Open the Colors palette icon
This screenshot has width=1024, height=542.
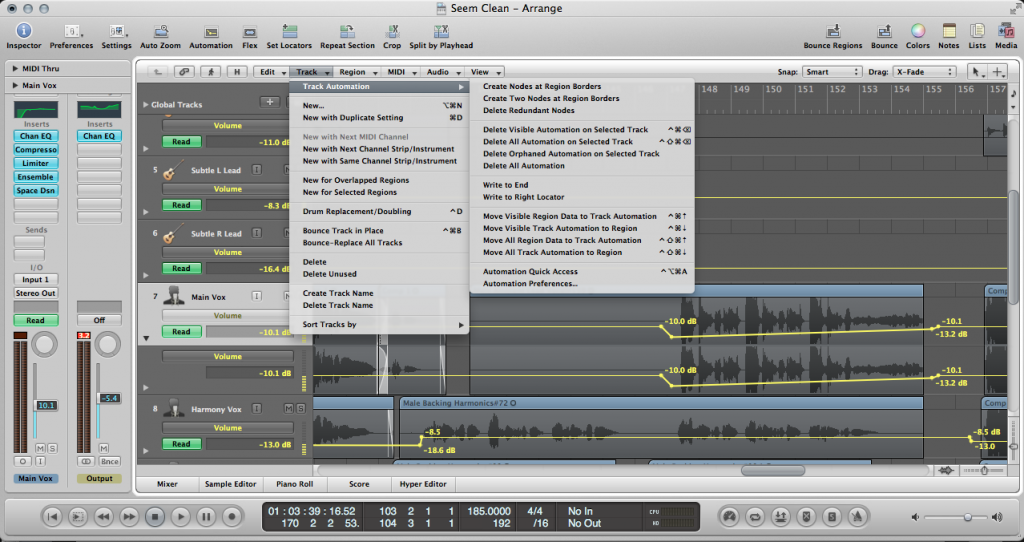pos(917,31)
